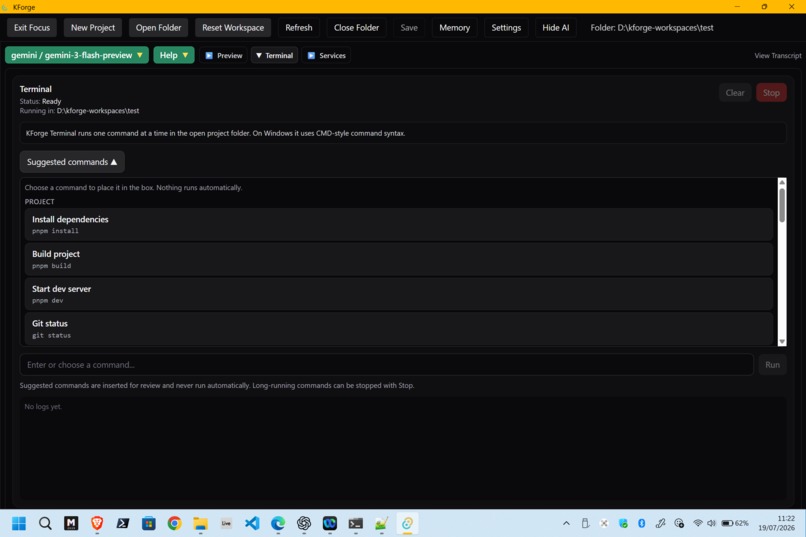
Task: Create a New Project
Action: click(x=93, y=28)
